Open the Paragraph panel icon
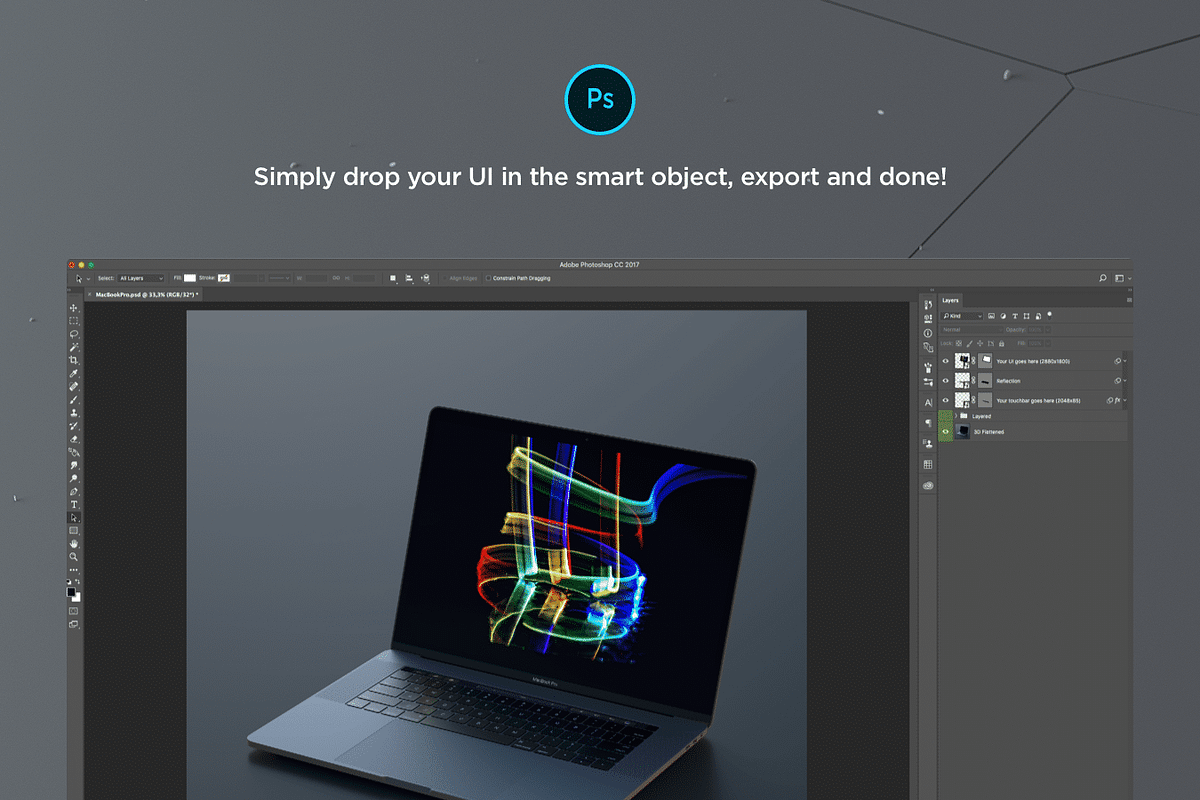Screen dimensions: 1200x800 [x=928, y=423]
